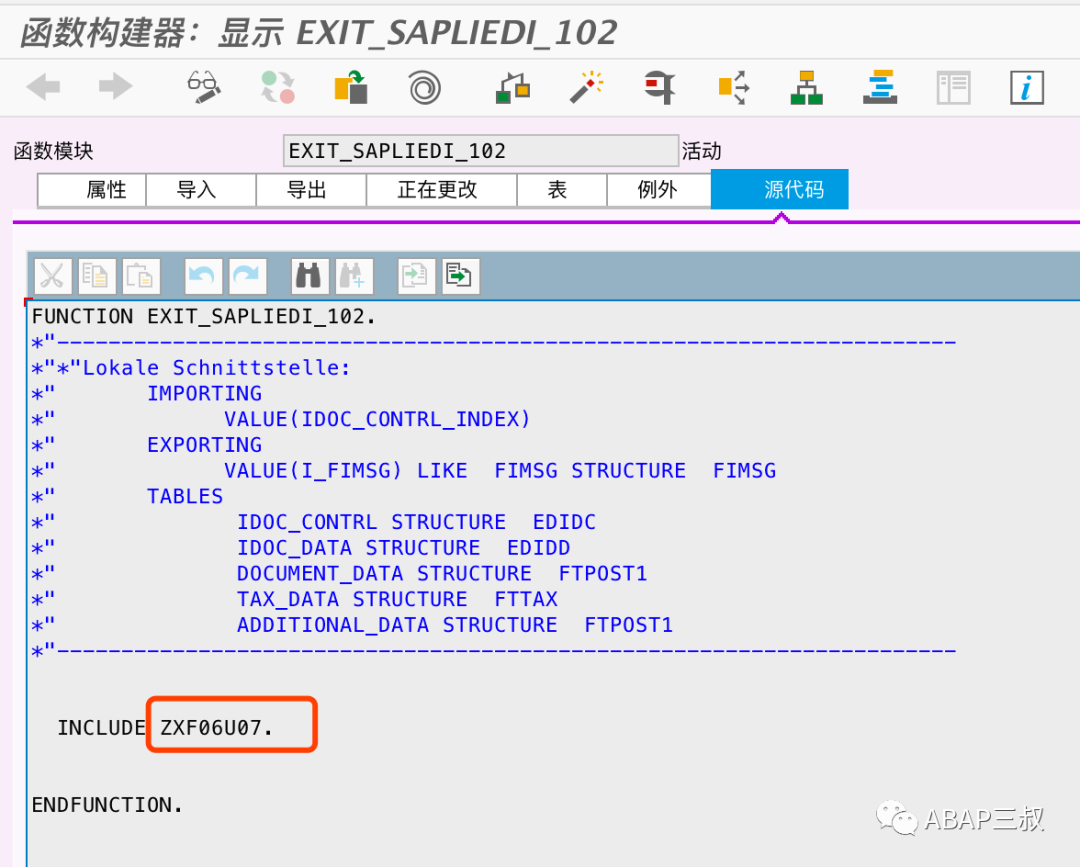This screenshot has width=1080, height=867.
Task: Click the green-arrow pattern editor icon
Action: [460, 277]
